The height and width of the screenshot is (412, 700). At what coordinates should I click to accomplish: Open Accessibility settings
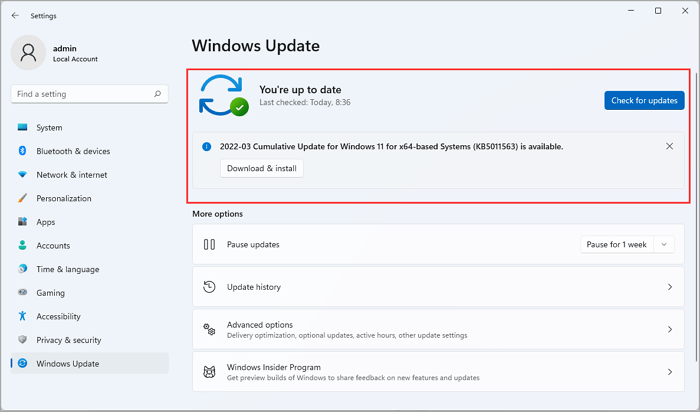tap(90, 316)
